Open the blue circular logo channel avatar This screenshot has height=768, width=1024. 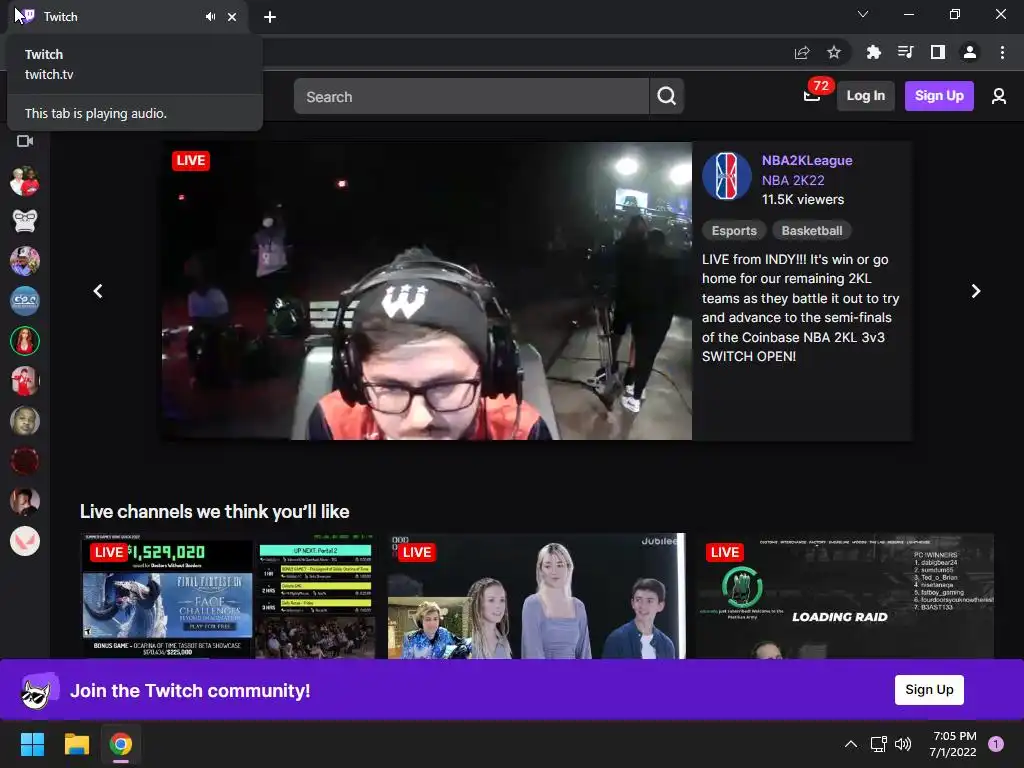tap(25, 301)
